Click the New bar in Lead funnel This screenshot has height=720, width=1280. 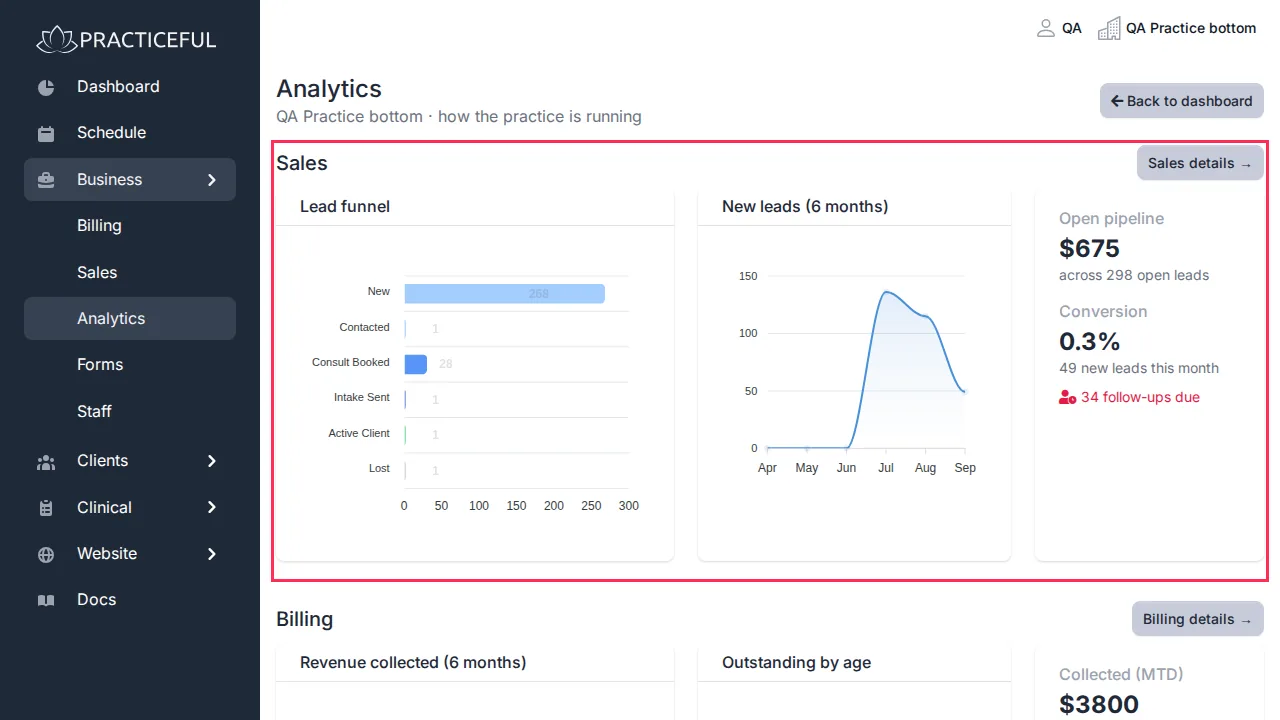tap(504, 293)
